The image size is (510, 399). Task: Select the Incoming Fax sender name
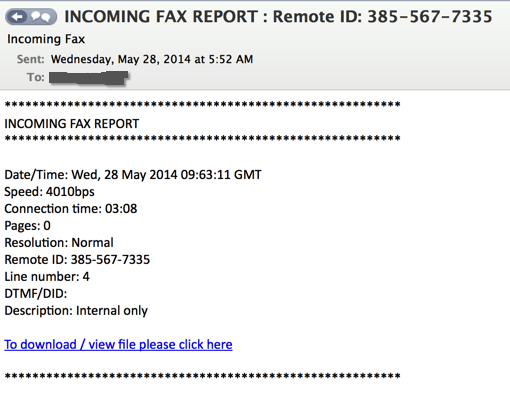point(46,39)
